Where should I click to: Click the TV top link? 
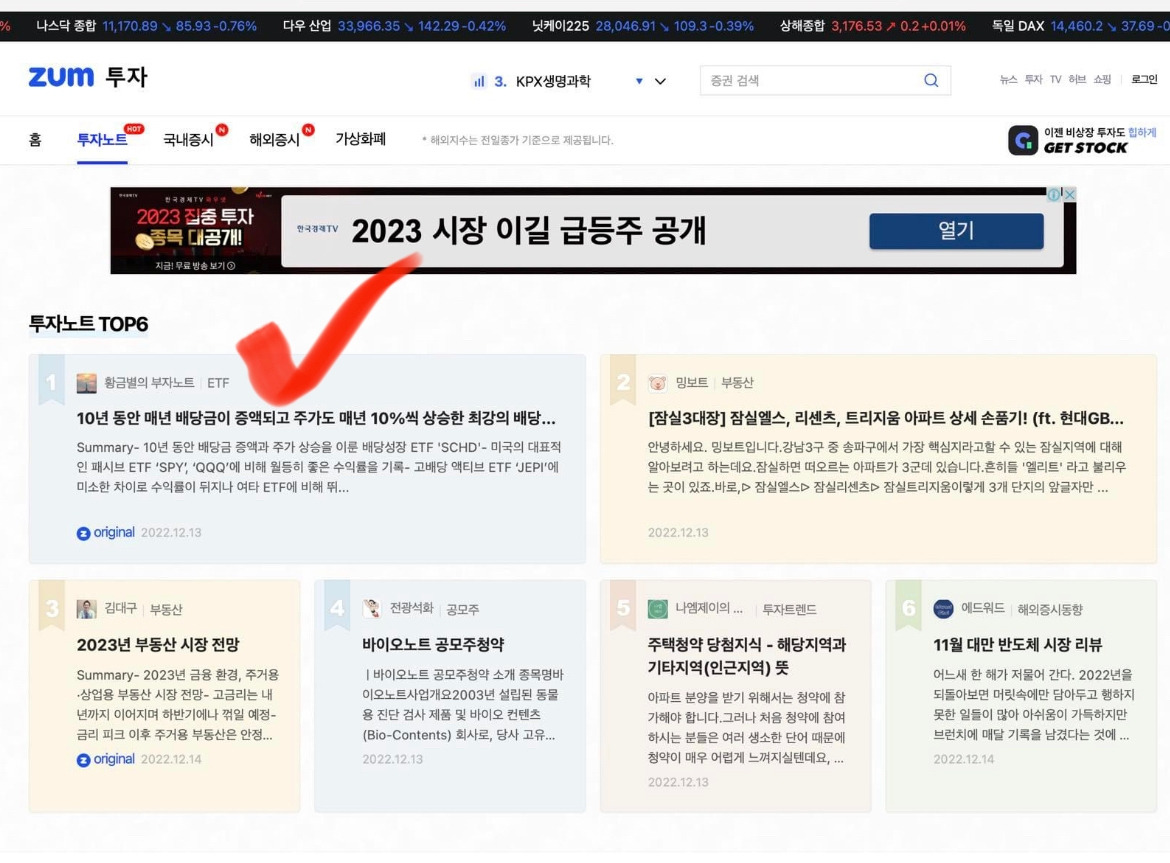click(1055, 79)
